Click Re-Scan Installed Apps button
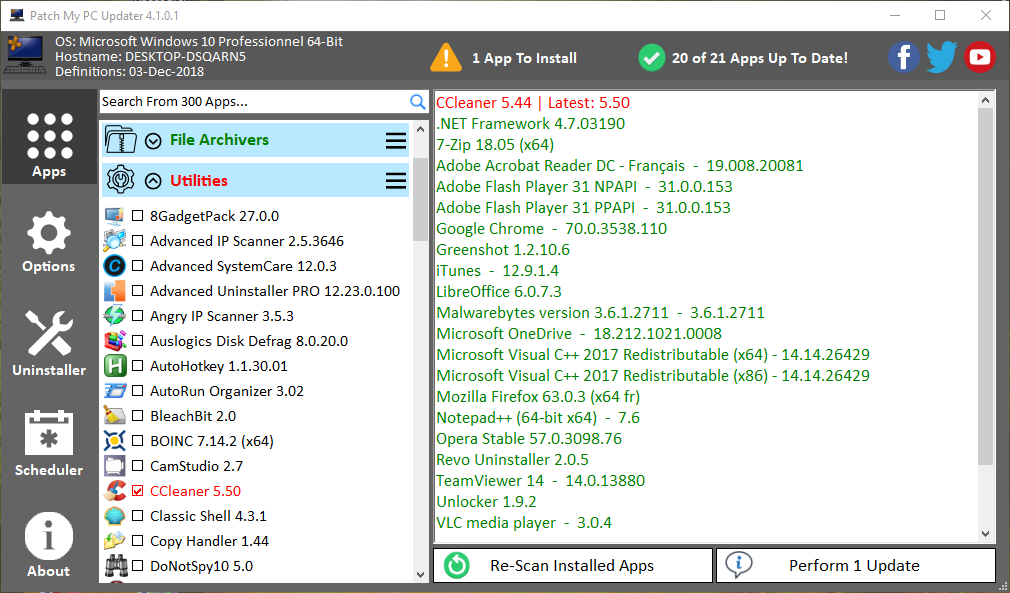Viewport: 1010px width, 593px height. 573,565
